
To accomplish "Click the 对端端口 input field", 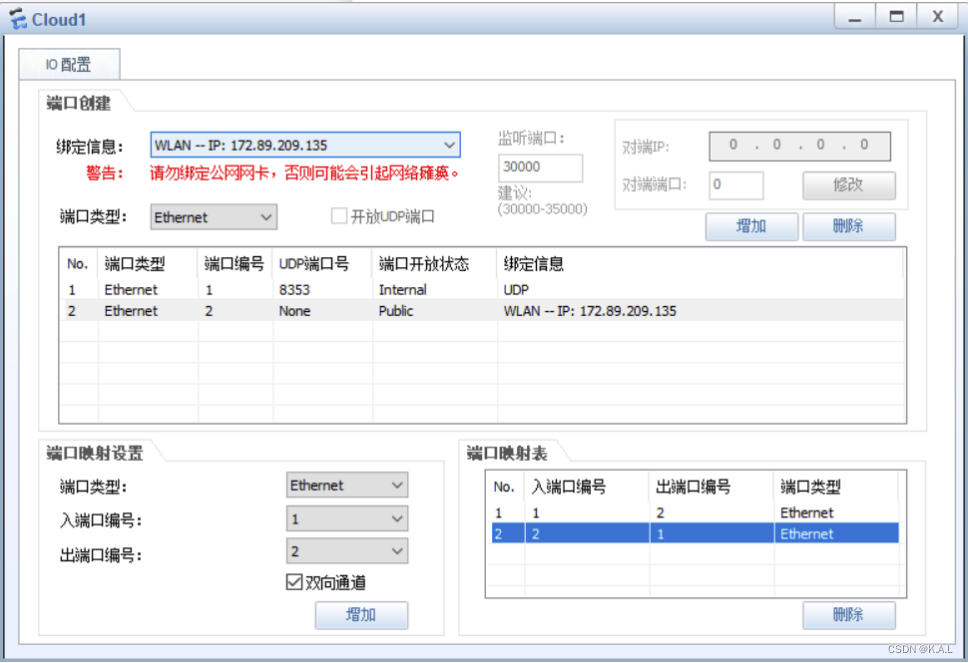I will tap(736, 185).
